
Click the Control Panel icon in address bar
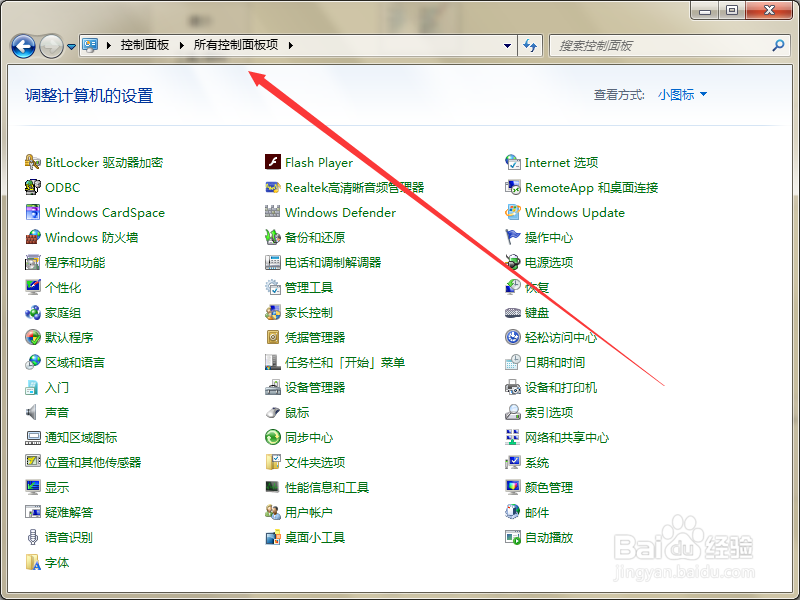pyautogui.click(x=90, y=45)
